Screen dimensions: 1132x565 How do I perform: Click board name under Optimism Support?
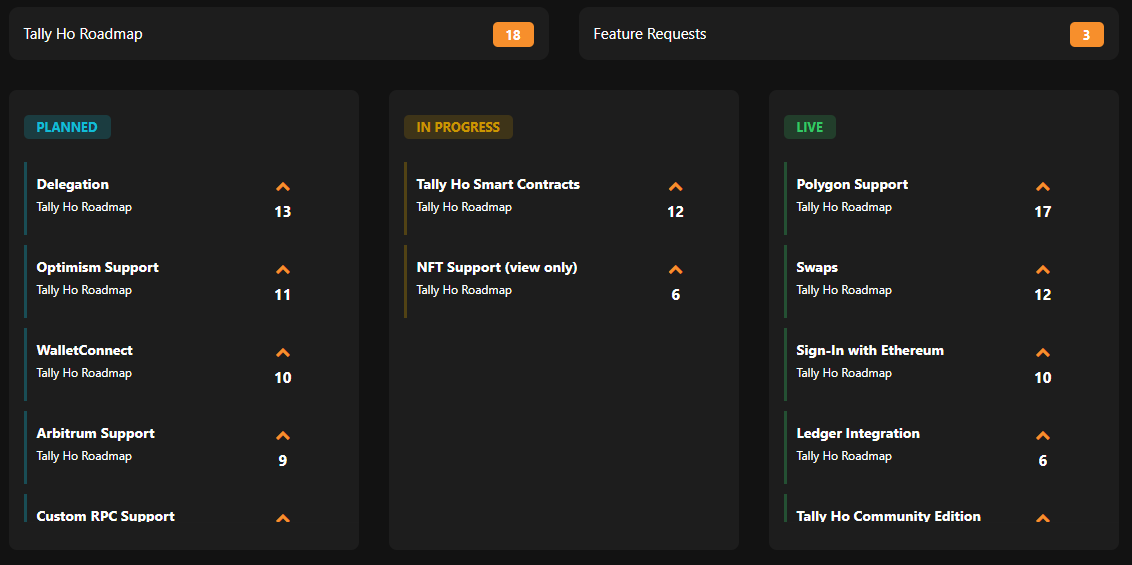(x=84, y=290)
